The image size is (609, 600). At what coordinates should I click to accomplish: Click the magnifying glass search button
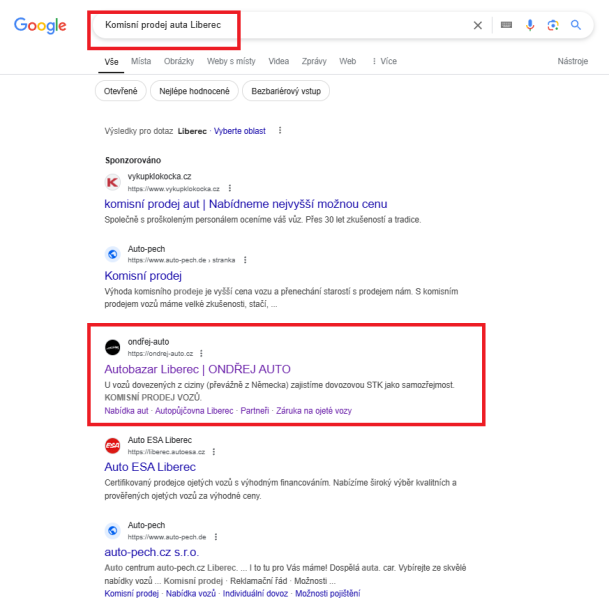[576, 25]
